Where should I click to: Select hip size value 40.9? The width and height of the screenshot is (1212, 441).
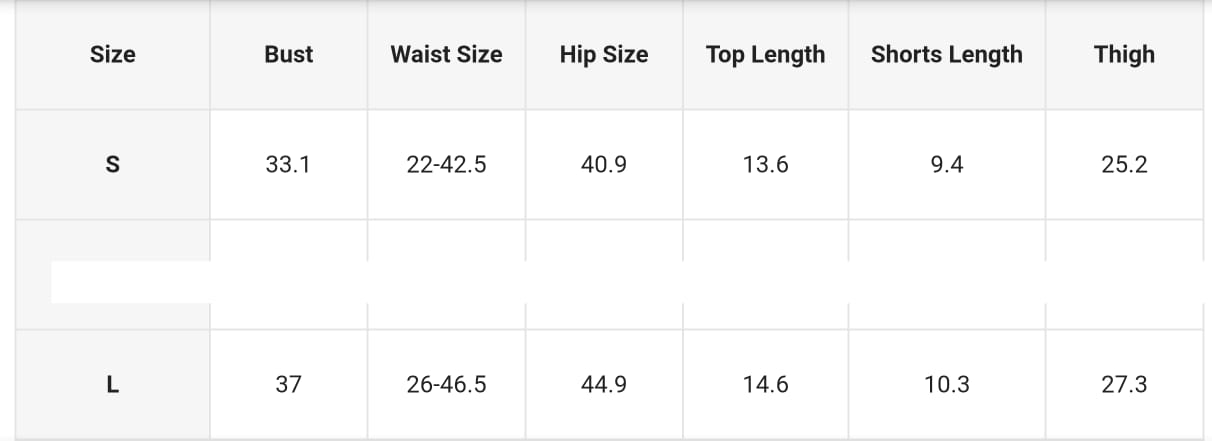click(604, 165)
